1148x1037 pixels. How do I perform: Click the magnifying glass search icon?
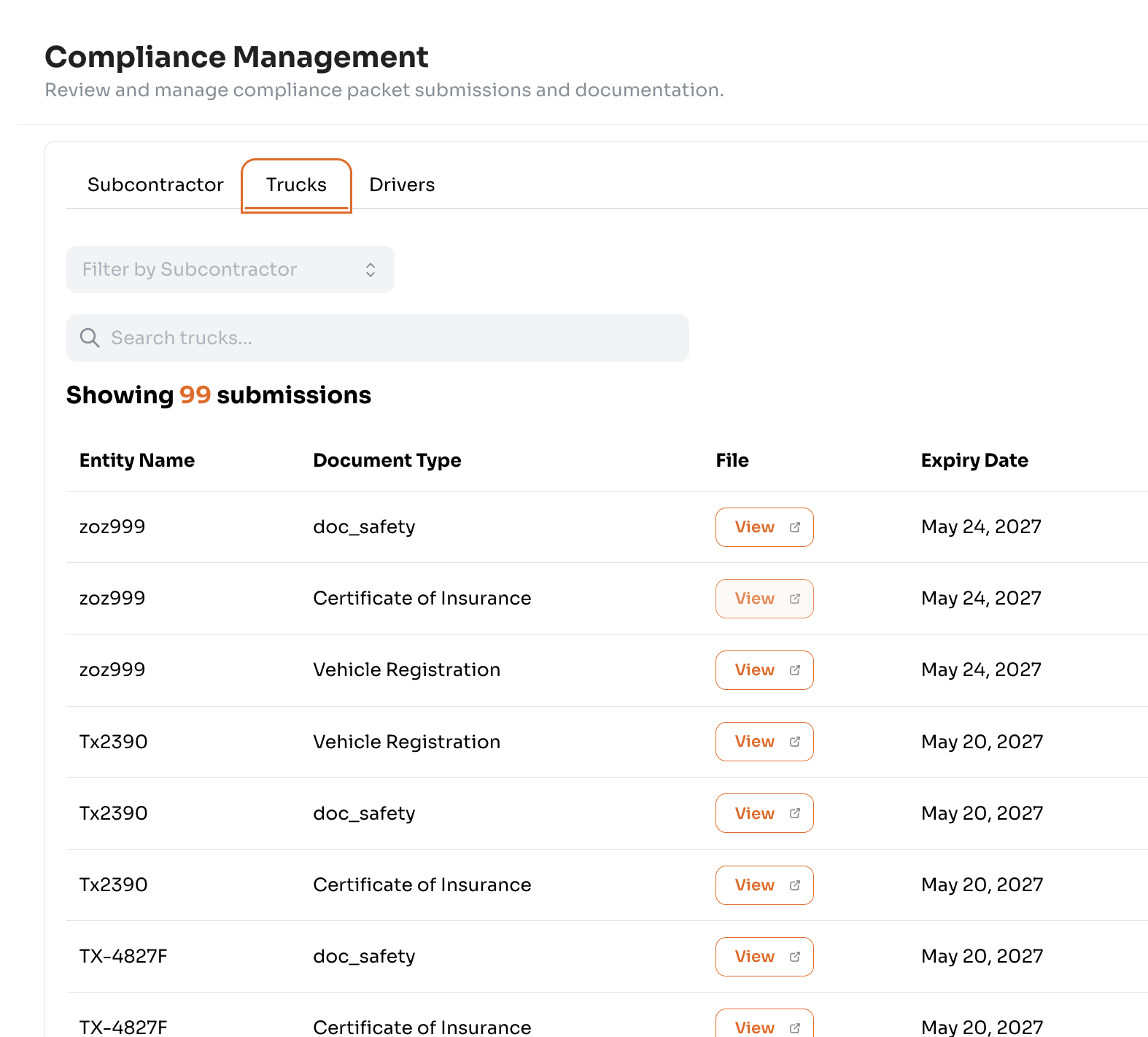90,338
